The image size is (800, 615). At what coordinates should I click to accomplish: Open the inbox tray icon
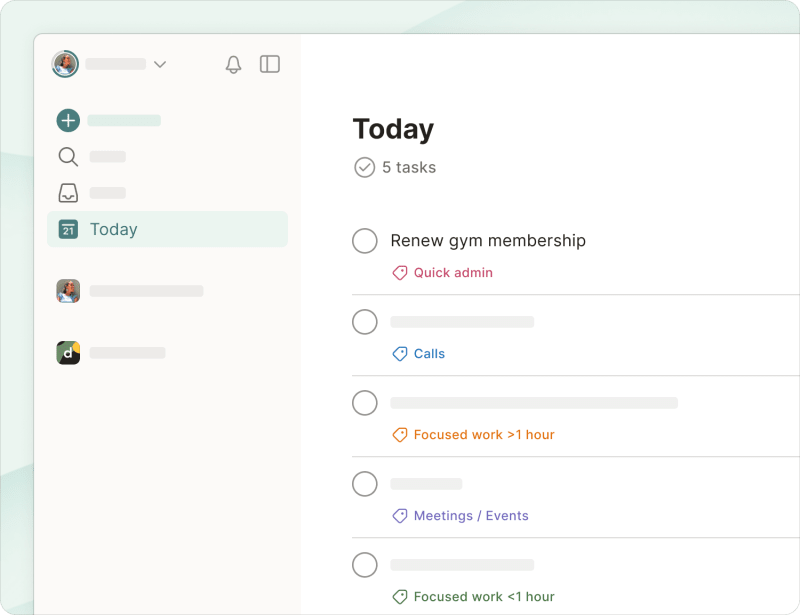click(68, 193)
